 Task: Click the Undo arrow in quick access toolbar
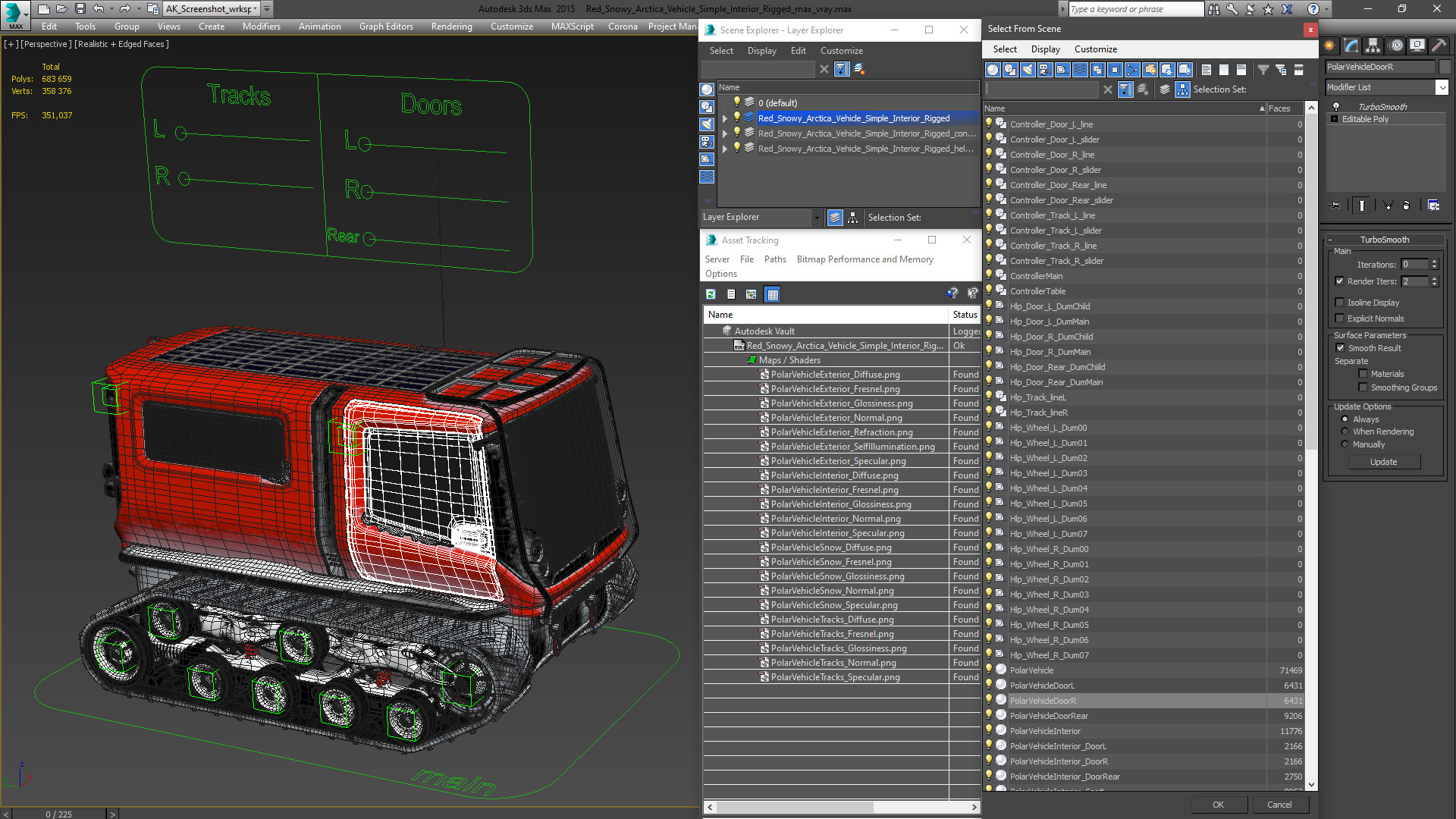(x=99, y=9)
